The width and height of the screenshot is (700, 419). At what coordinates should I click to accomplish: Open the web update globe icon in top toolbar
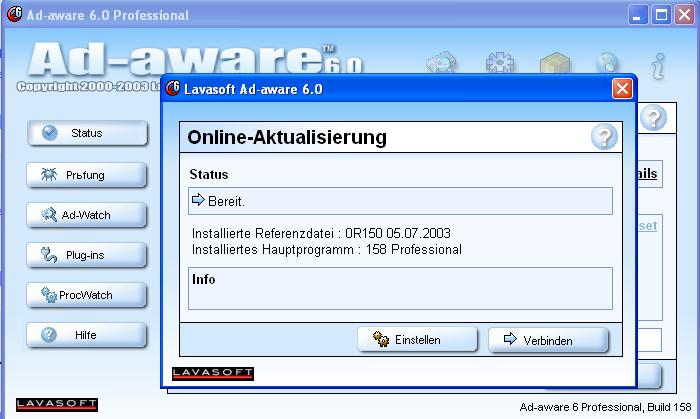pos(607,63)
